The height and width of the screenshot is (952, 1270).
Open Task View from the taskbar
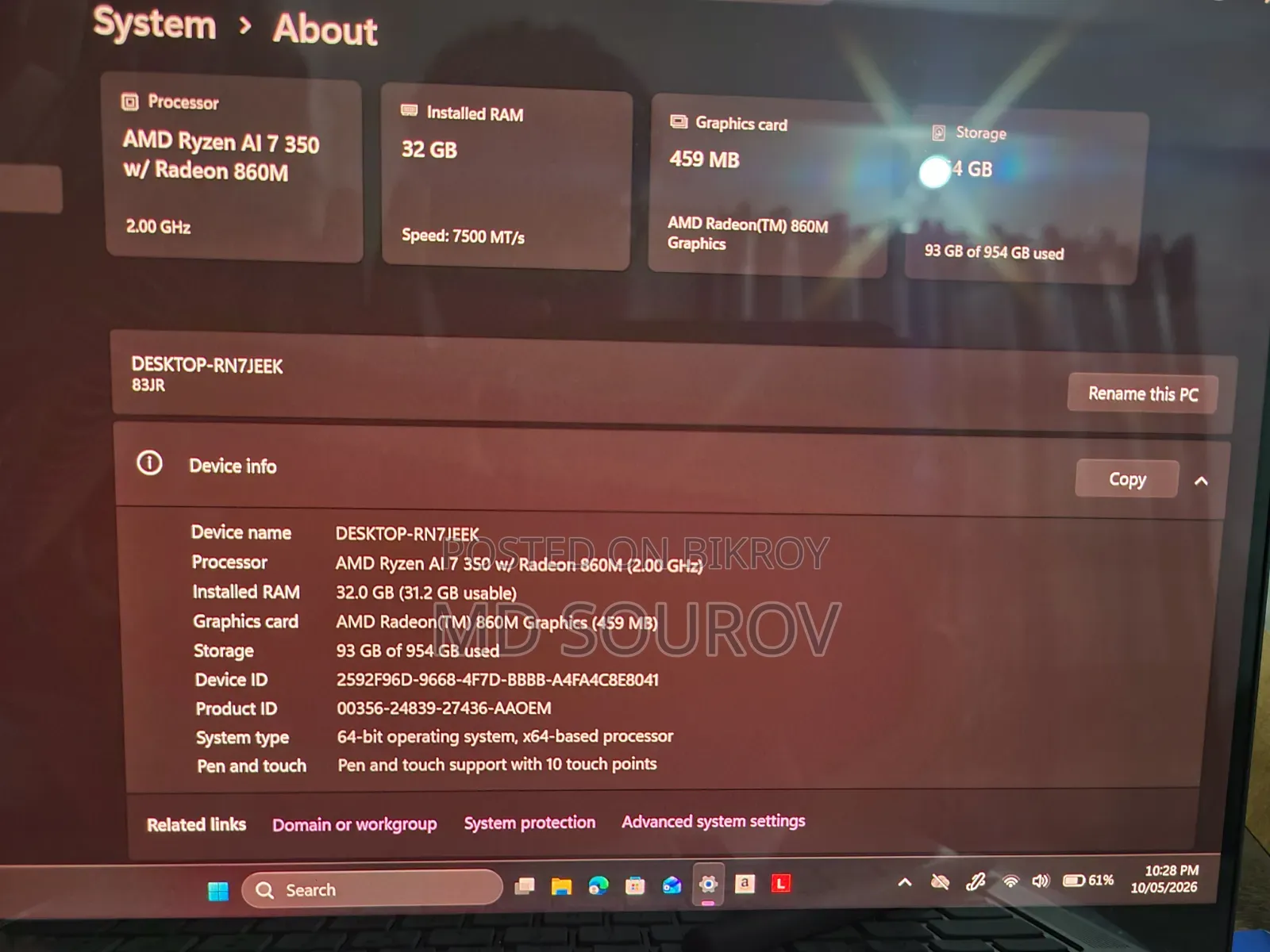pyautogui.click(x=525, y=885)
